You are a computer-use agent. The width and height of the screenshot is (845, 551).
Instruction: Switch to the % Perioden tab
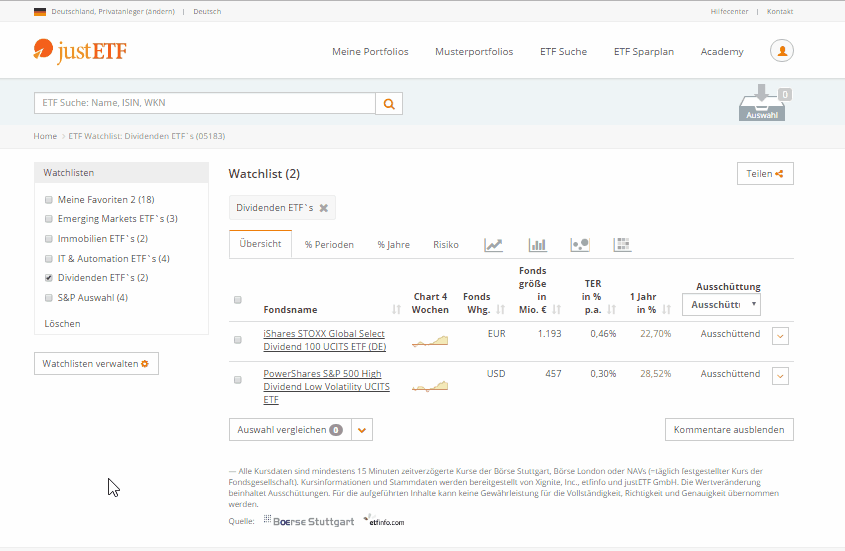pos(329,245)
